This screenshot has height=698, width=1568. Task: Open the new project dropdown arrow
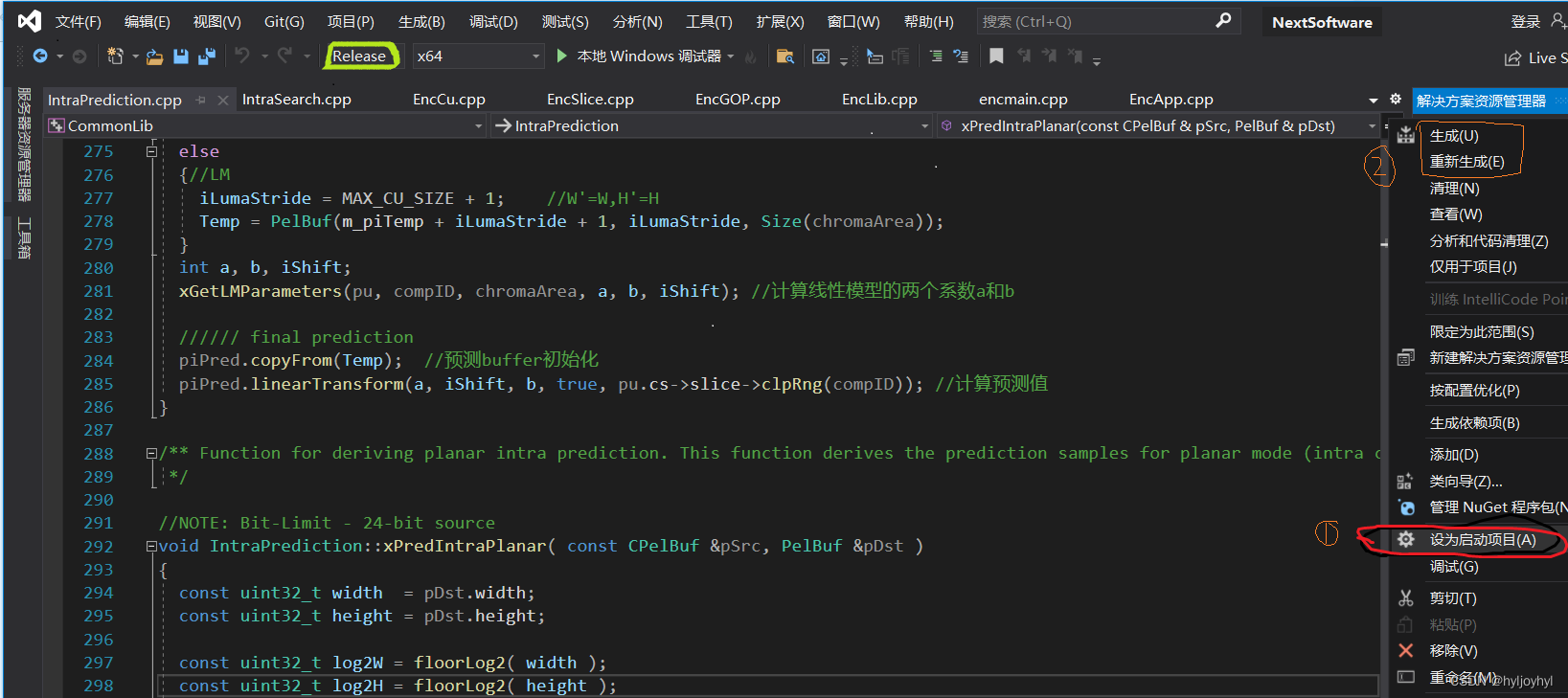click(x=135, y=56)
